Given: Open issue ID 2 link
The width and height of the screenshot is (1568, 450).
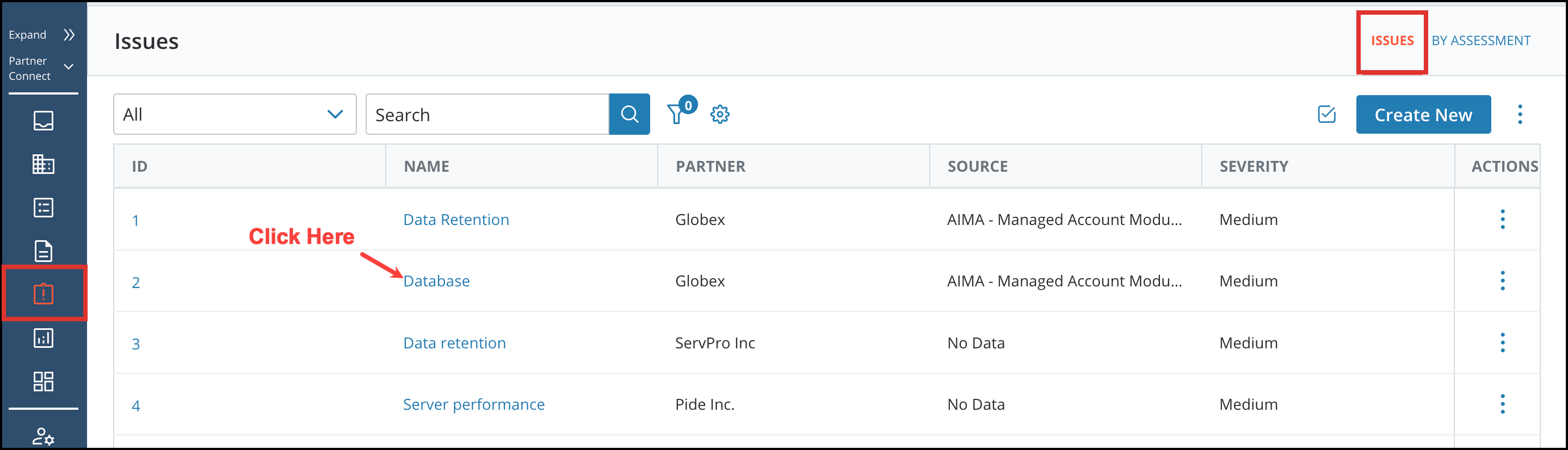Looking at the screenshot, I should 135,282.
